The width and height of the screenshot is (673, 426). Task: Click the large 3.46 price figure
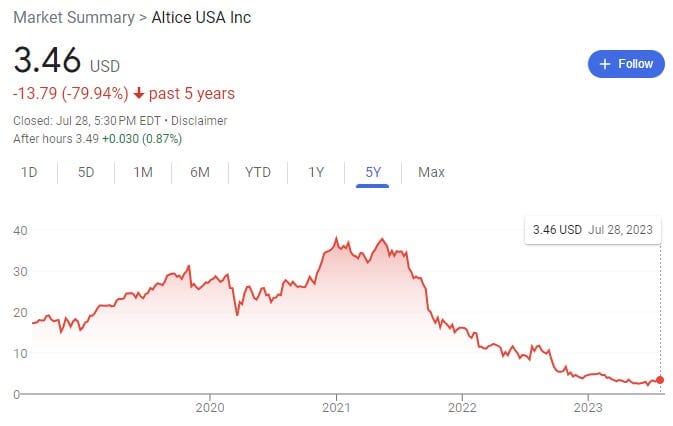(47, 61)
